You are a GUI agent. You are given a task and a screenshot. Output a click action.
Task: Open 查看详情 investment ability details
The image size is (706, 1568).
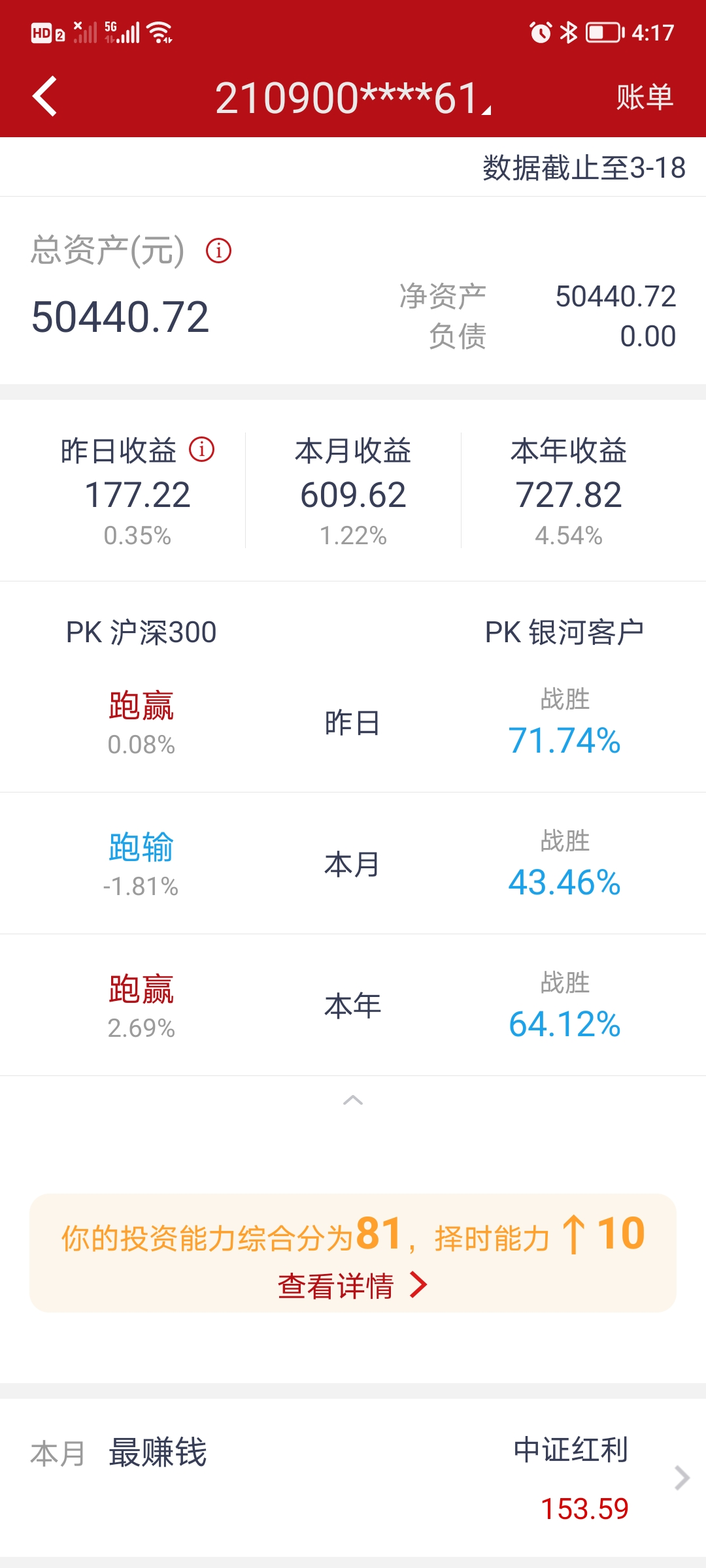point(336,1286)
